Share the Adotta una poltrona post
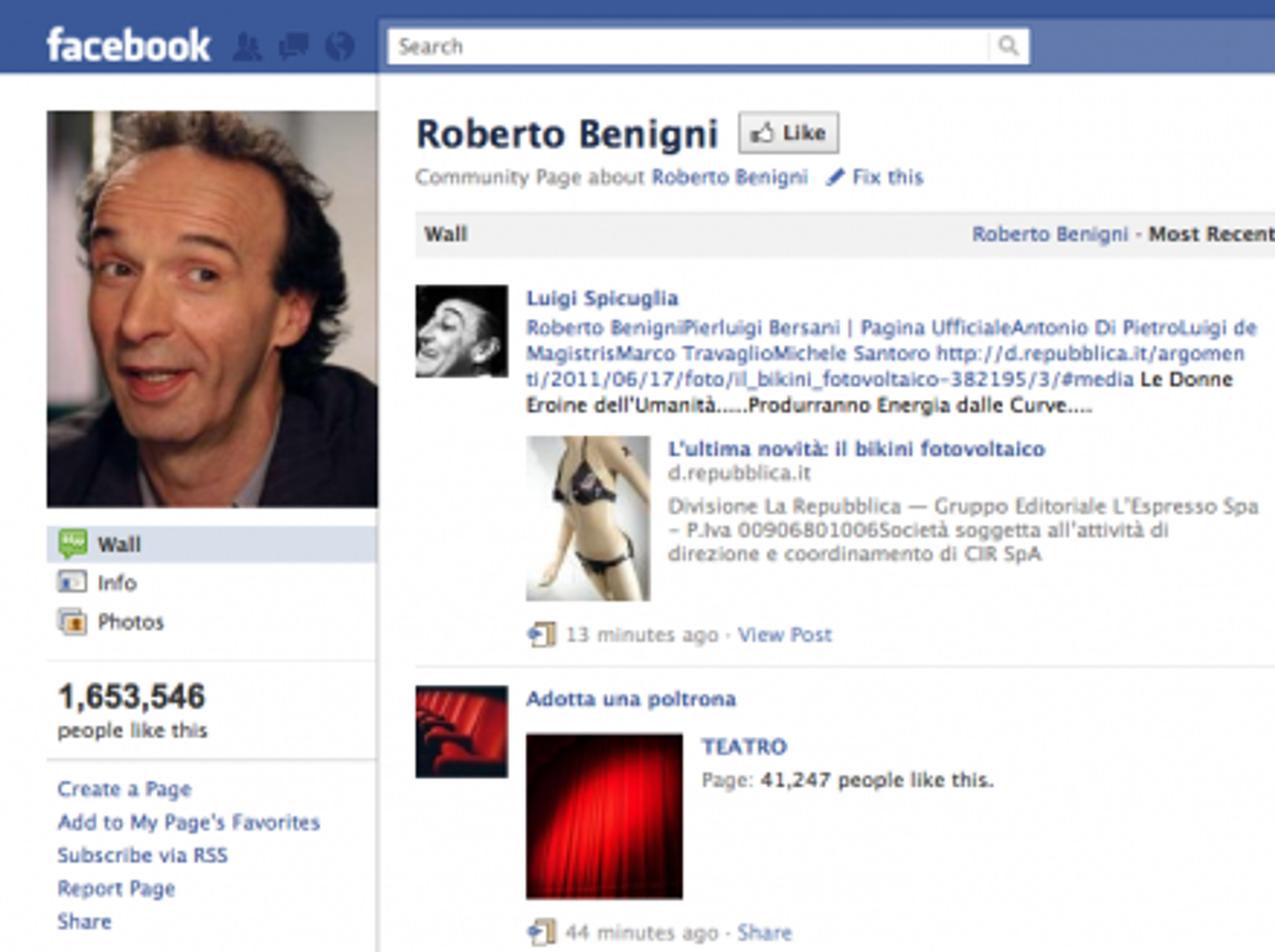Image resolution: width=1275 pixels, height=952 pixels. 764,933
